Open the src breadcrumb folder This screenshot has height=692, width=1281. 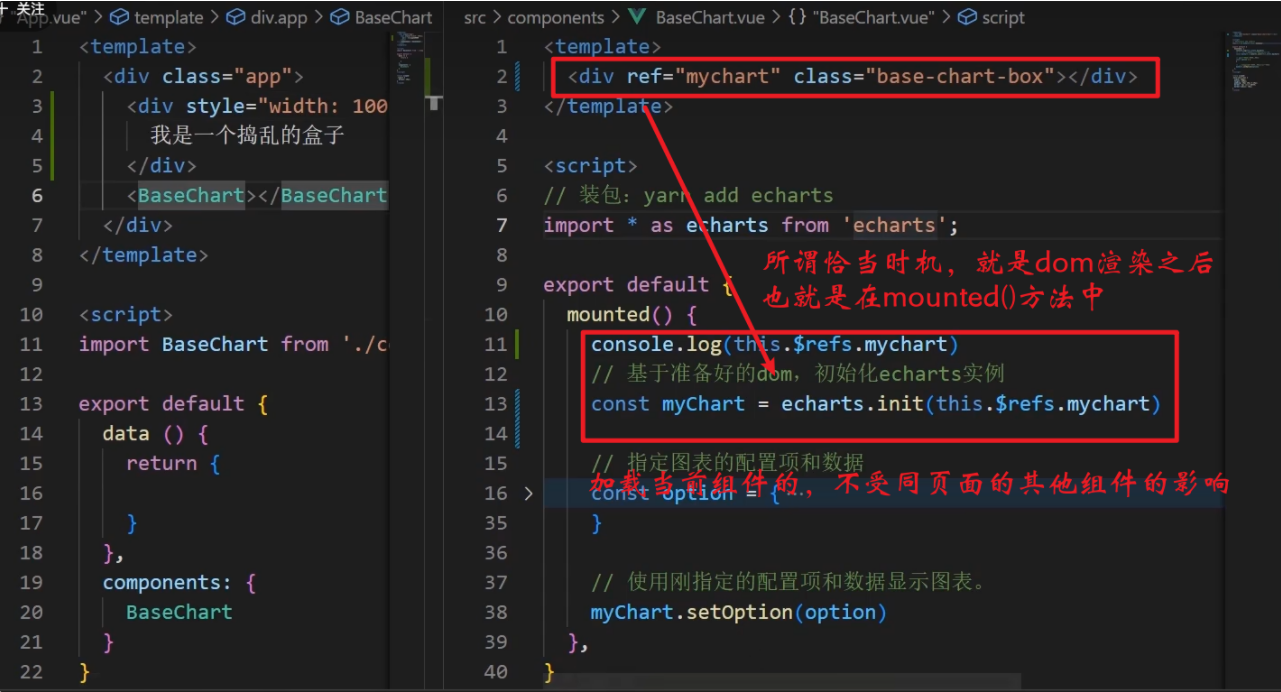pyautogui.click(x=475, y=17)
